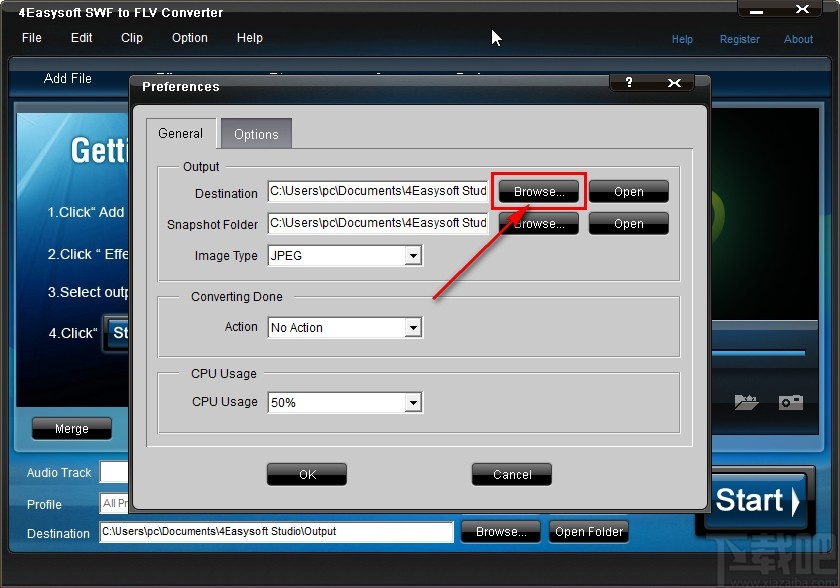The width and height of the screenshot is (840, 588).
Task: Open the Clip menu
Action: (131, 38)
